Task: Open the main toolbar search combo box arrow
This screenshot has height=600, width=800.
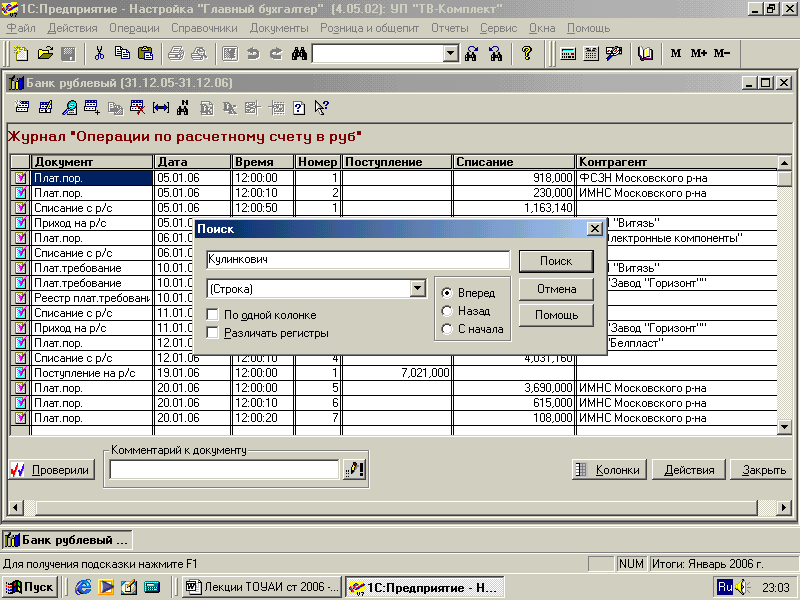Action: pos(451,53)
